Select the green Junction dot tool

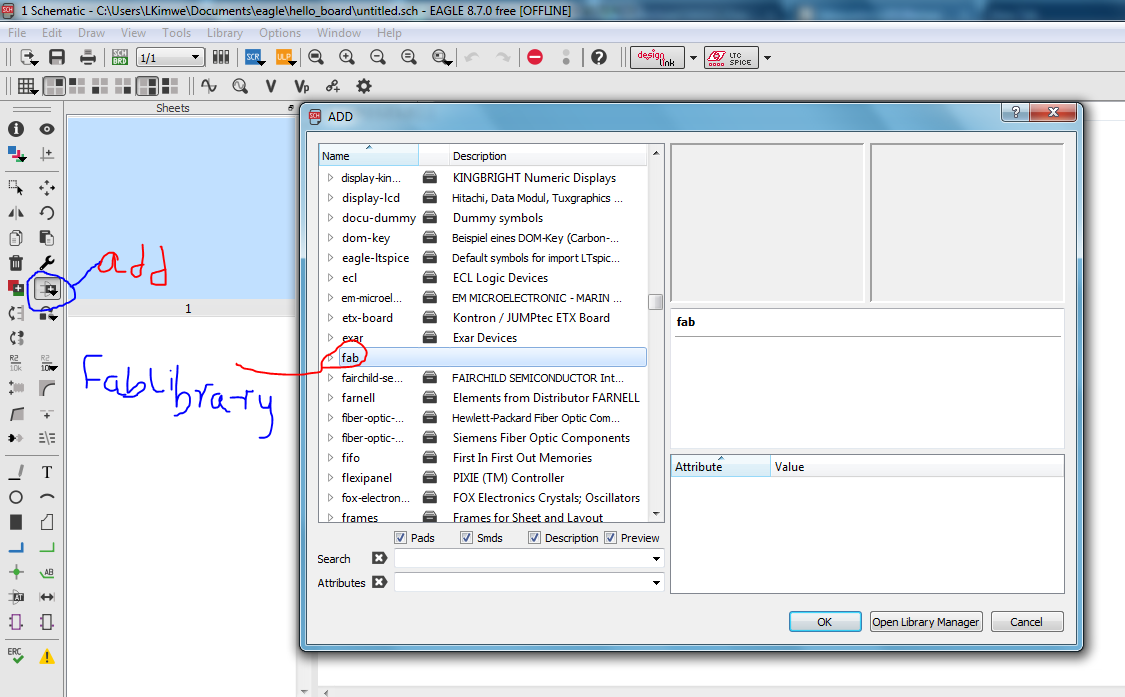16,572
